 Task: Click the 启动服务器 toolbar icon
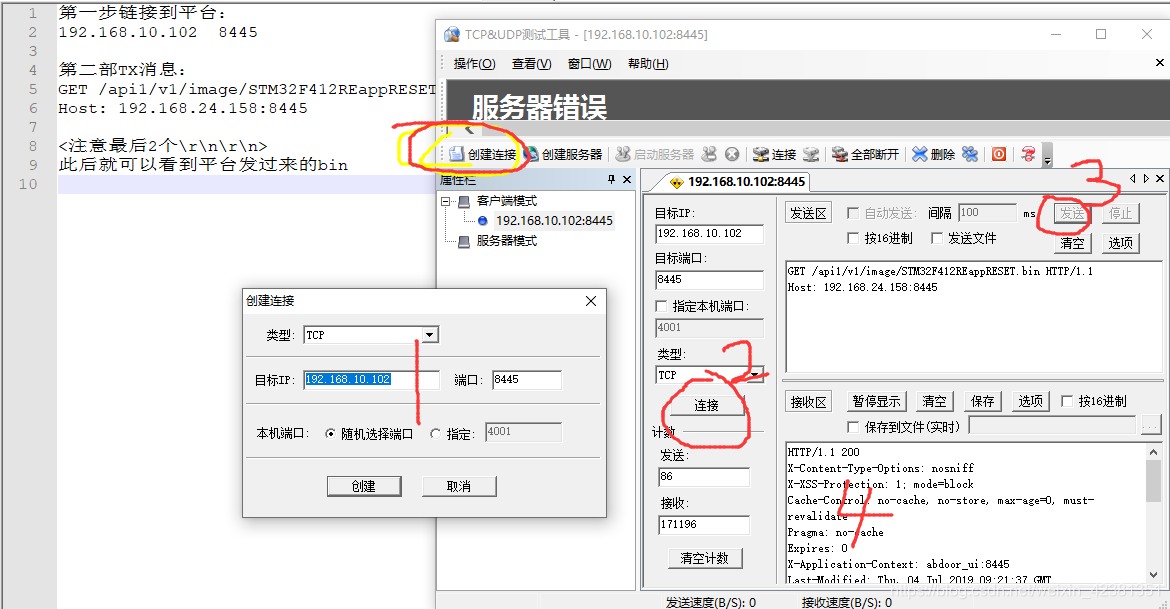pos(623,154)
